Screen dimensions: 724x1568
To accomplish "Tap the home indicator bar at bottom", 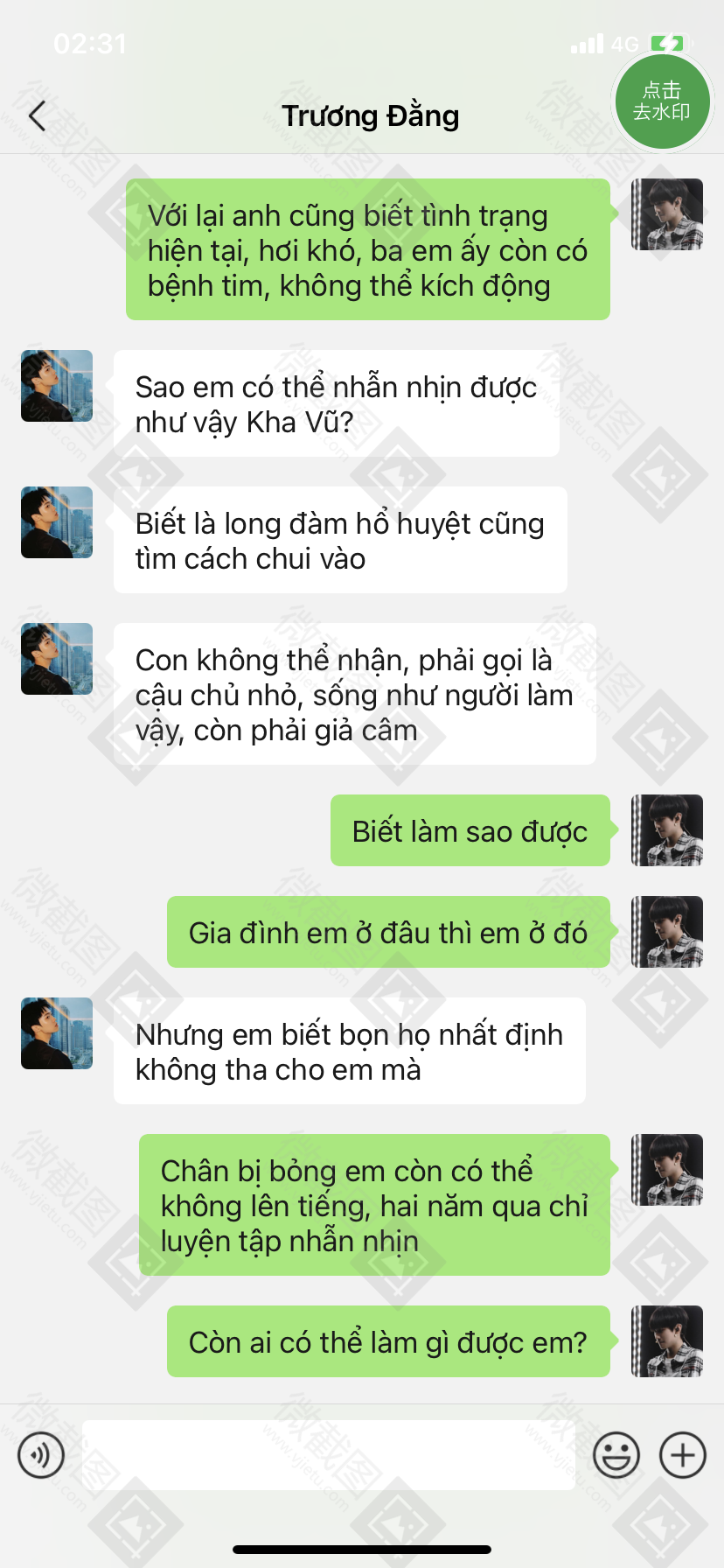I will pos(362,1550).
